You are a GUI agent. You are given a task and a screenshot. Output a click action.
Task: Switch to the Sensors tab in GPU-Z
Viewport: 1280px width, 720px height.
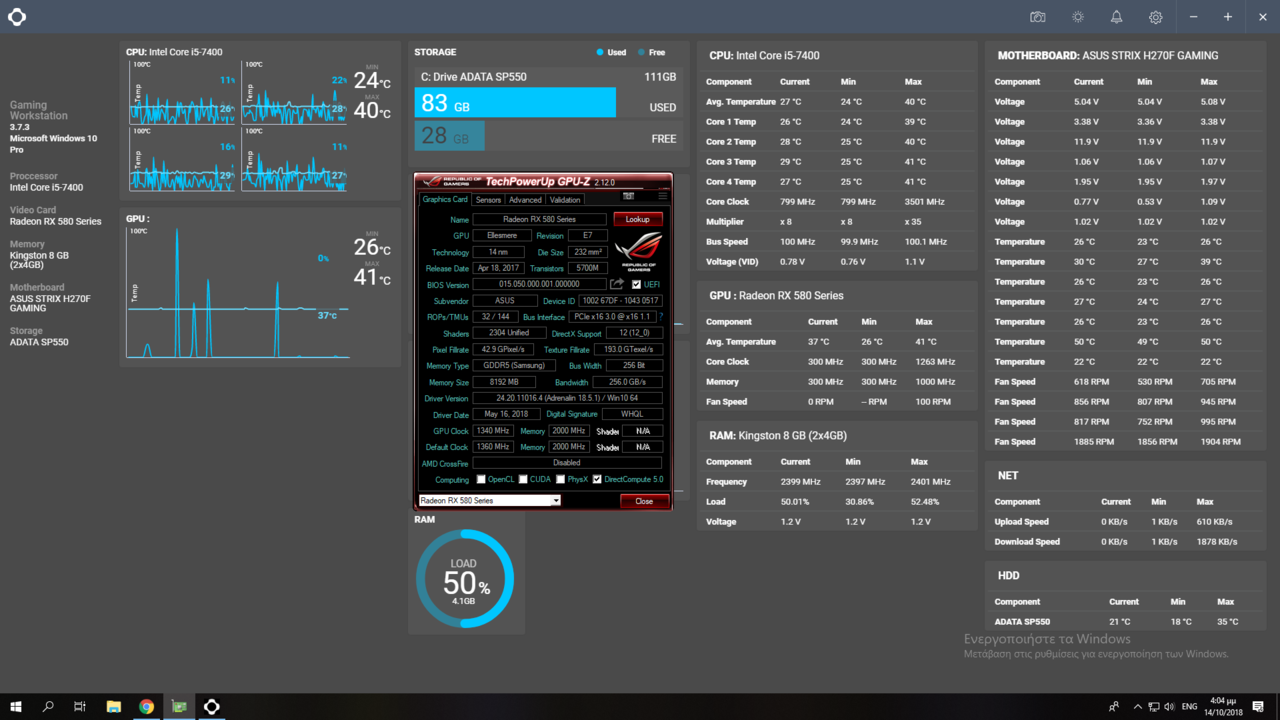488,199
